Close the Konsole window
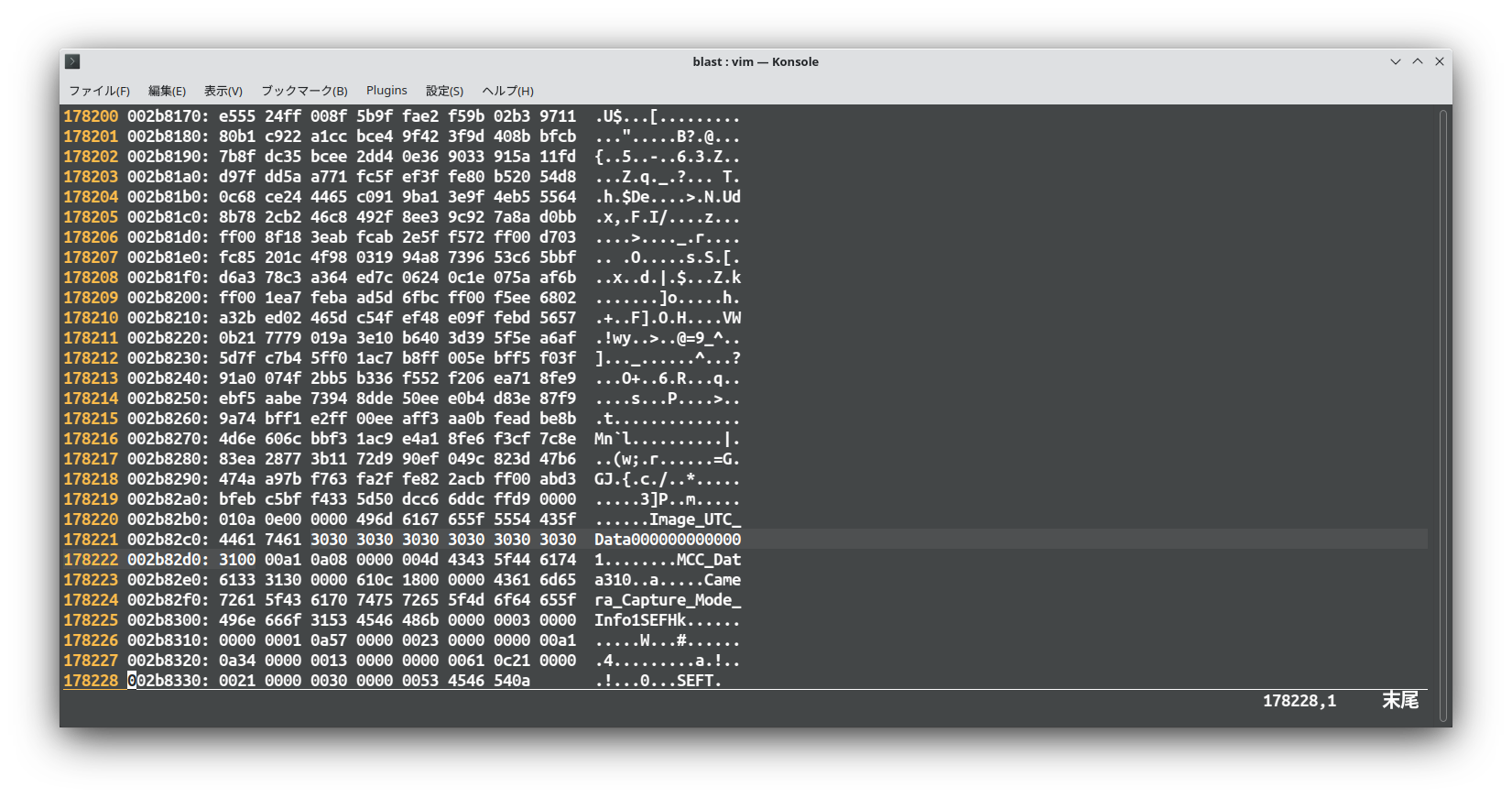The height and width of the screenshot is (798, 1512). tap(1439, 61)
